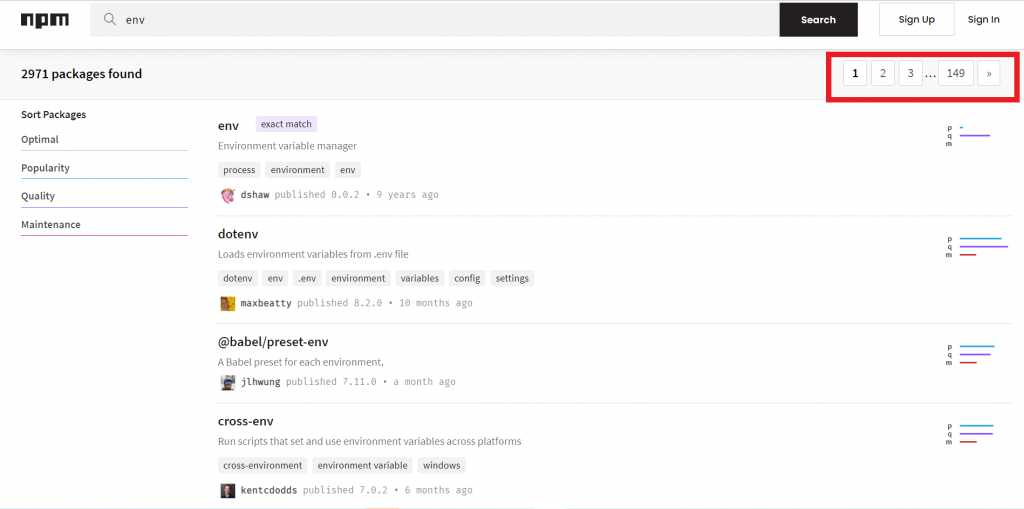Click the Sort Packages heading

click(54, 115)
